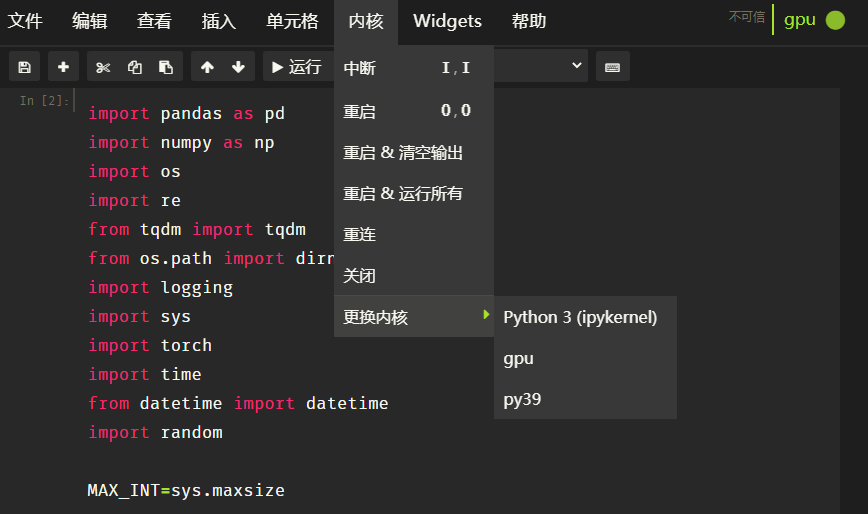Click the 不可信 trust notification
This screenshot has height=514, width=868.
746,17
